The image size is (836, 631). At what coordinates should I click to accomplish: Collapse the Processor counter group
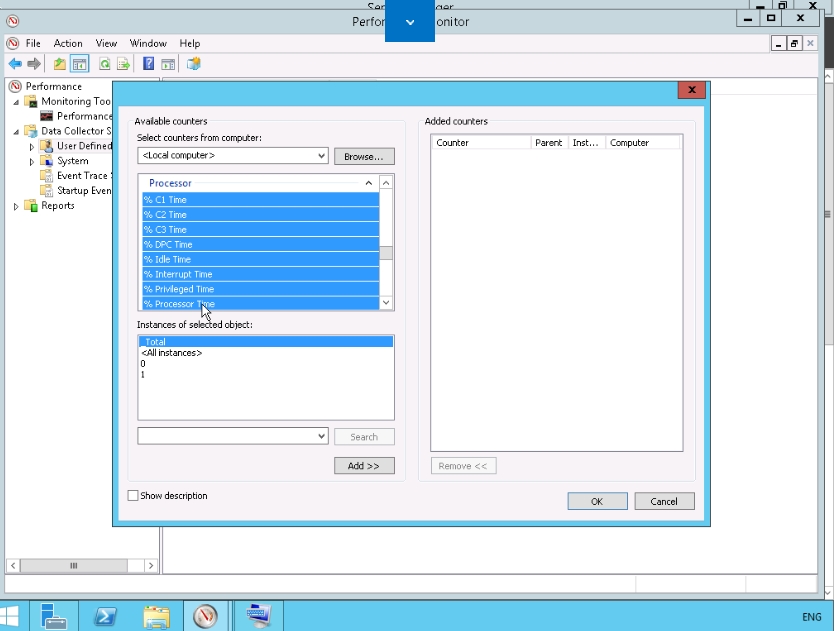click(369, 183)
